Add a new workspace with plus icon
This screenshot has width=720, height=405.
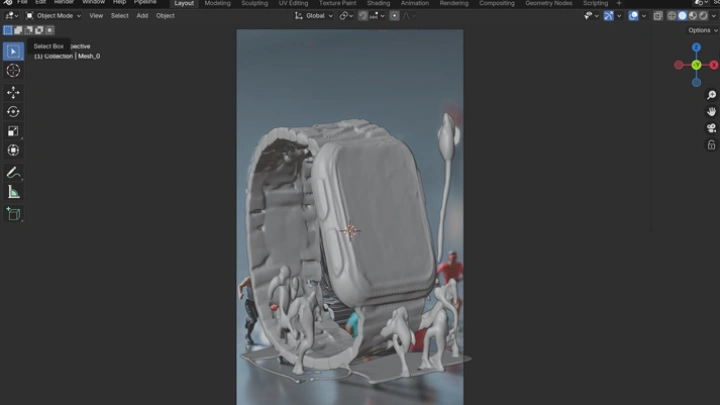(x=619, y=3)
